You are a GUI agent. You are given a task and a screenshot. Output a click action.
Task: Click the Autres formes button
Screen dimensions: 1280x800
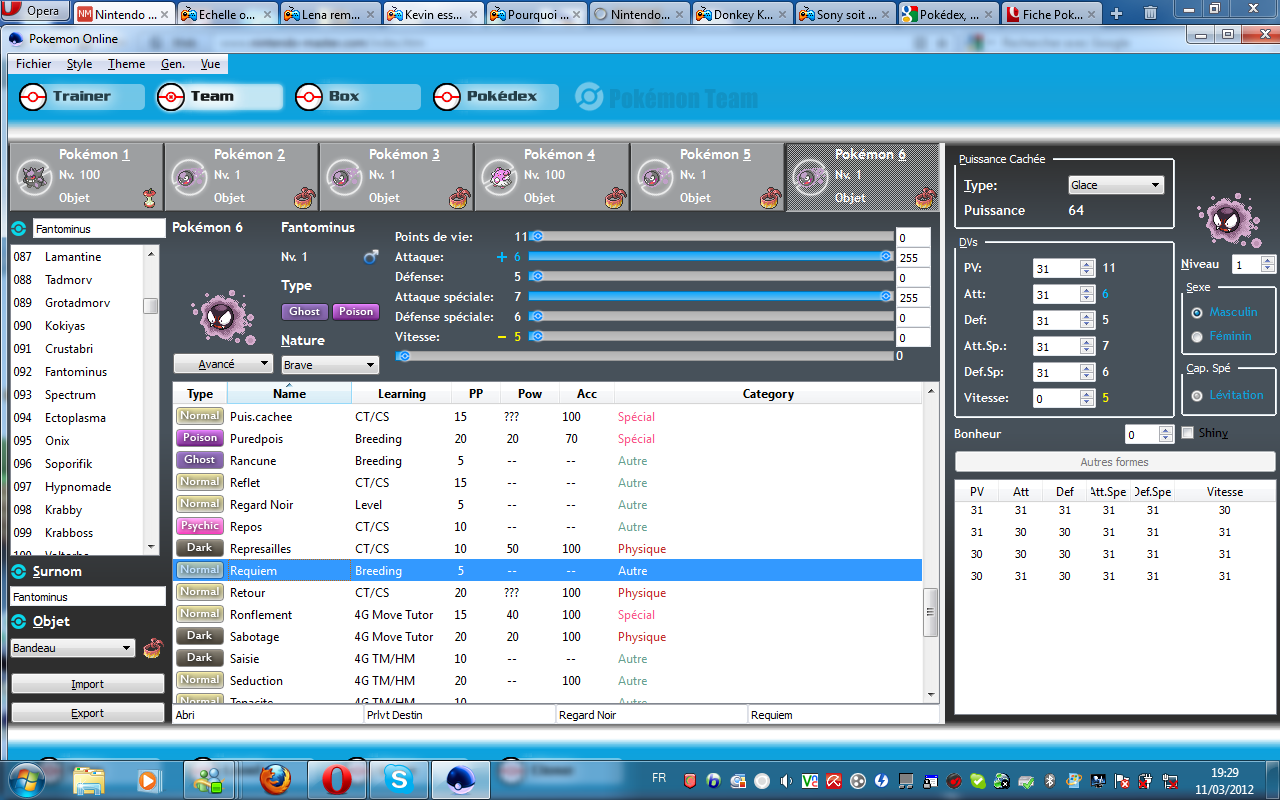tap(1114, 462)
